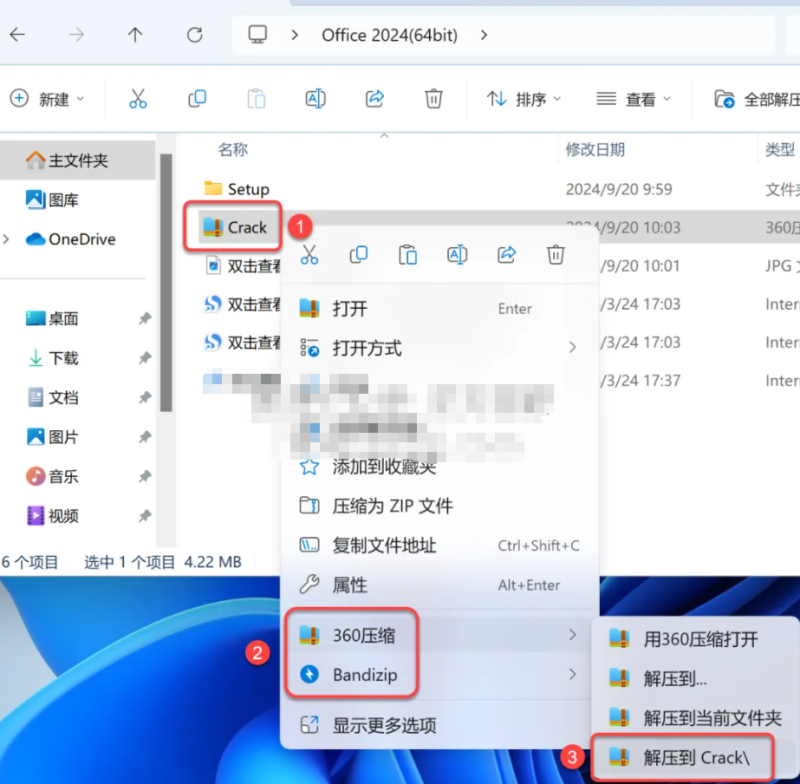The height and width of the screenshot is (784, 800).
Task: Click the 全部解压 extract all button
Action: [757, 99]
